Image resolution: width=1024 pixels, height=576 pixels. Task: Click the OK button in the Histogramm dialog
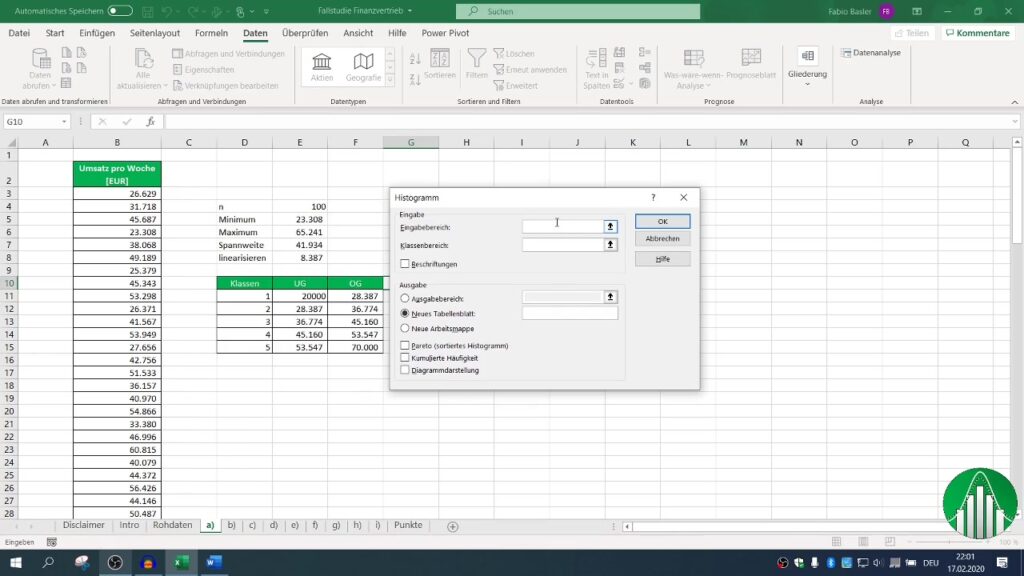click(662, 221)
